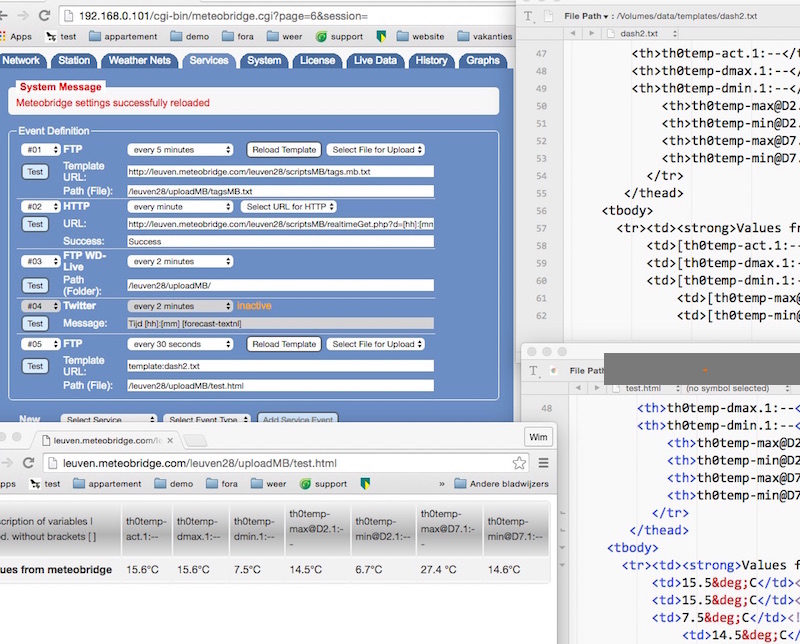Change the FTP 'every 5 minutes' interval dropdown
This screenshot has height=644, width=800.
click(180, 150)
